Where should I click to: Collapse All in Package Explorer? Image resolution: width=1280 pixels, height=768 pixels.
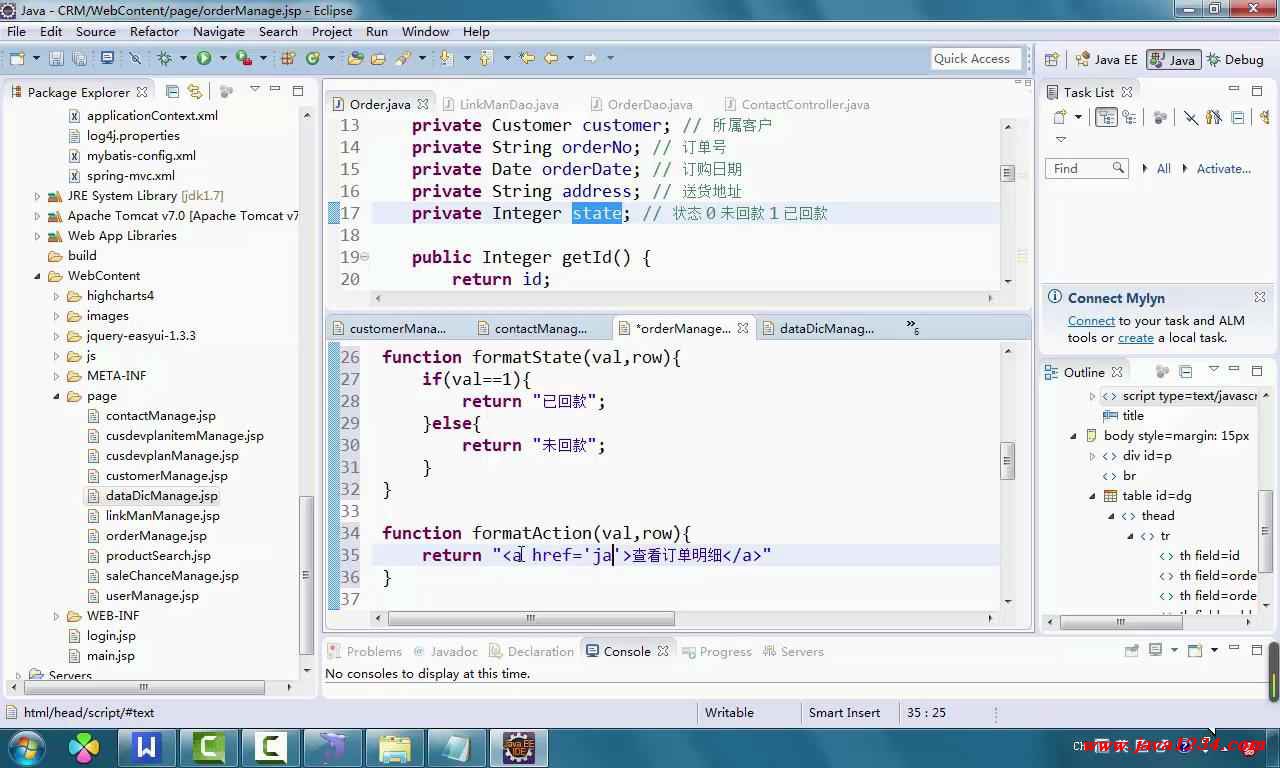click(x=172, y=91)
